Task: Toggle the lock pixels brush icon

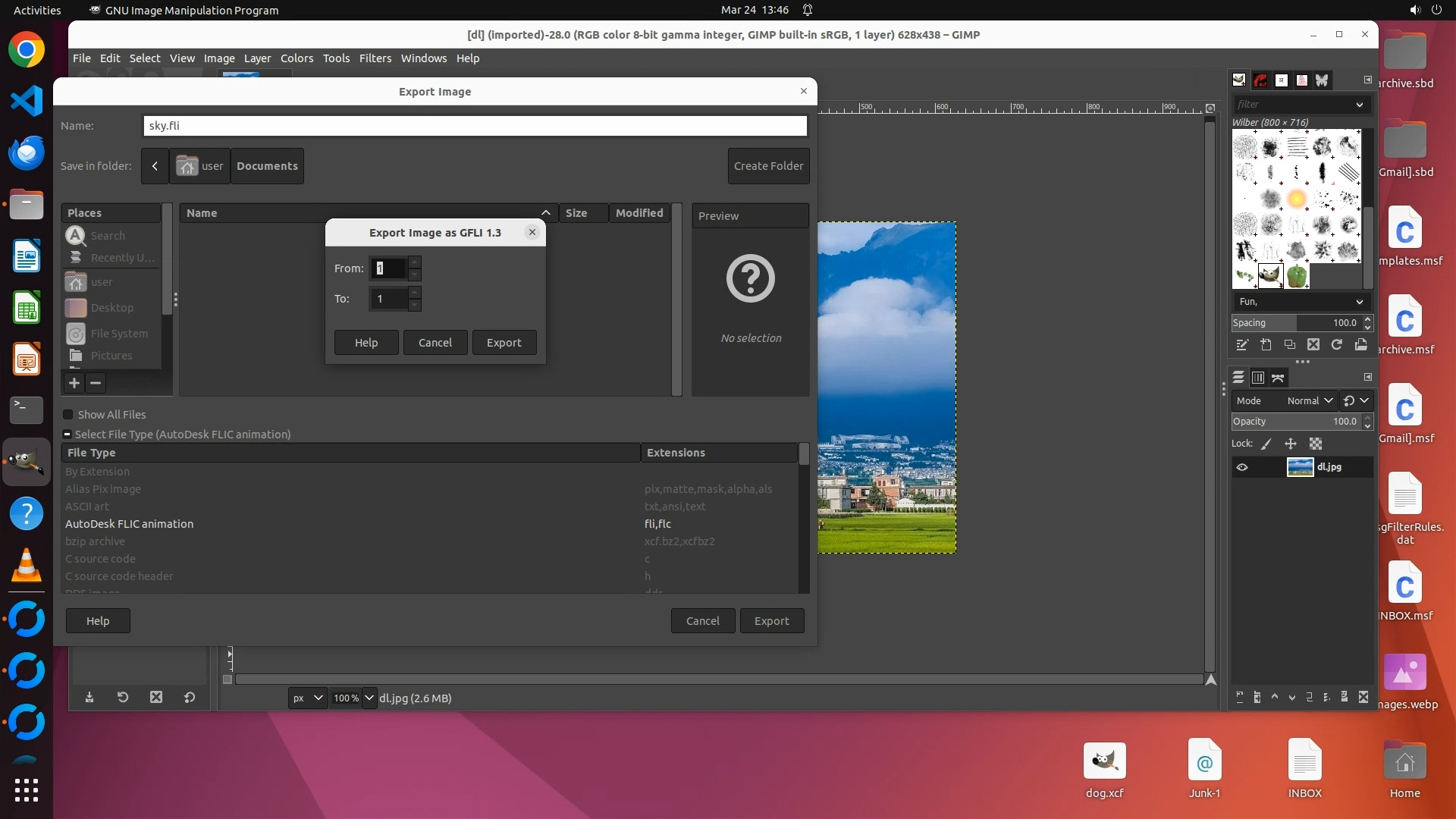Action: point(1266,444)
